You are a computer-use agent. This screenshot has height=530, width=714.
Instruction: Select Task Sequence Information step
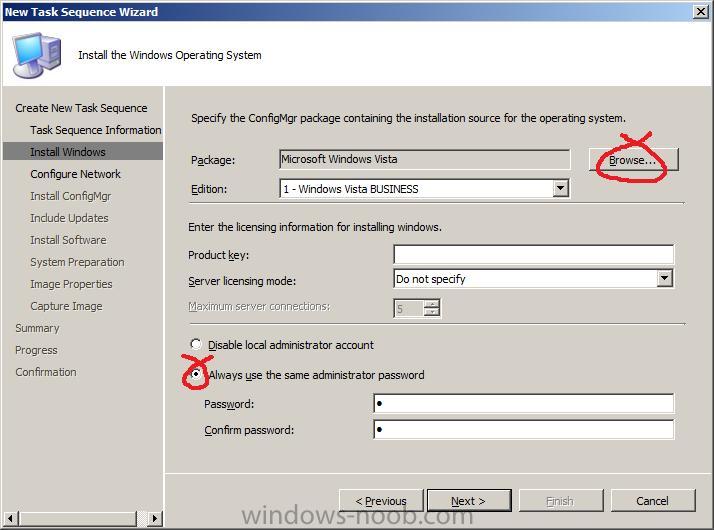[x=96, y=130]
